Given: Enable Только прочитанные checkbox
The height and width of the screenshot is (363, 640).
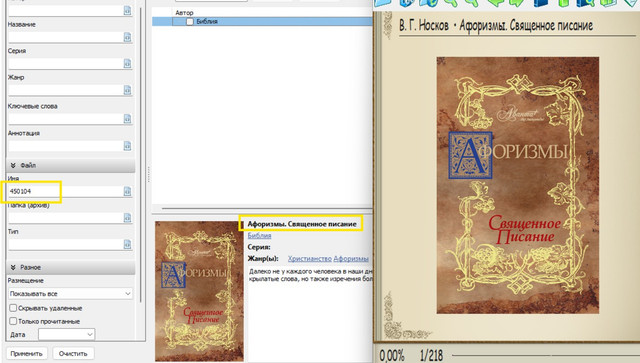Looking at the screenshot, I should (13, 321).
